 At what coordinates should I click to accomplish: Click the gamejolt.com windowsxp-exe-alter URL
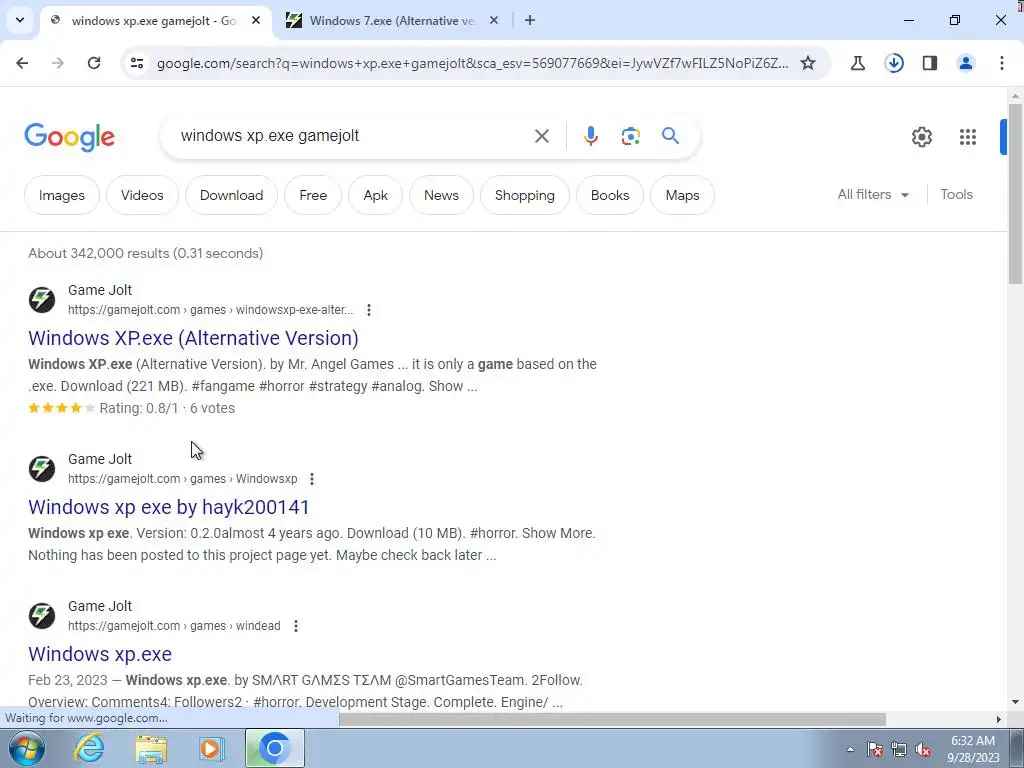click(210, 310)
